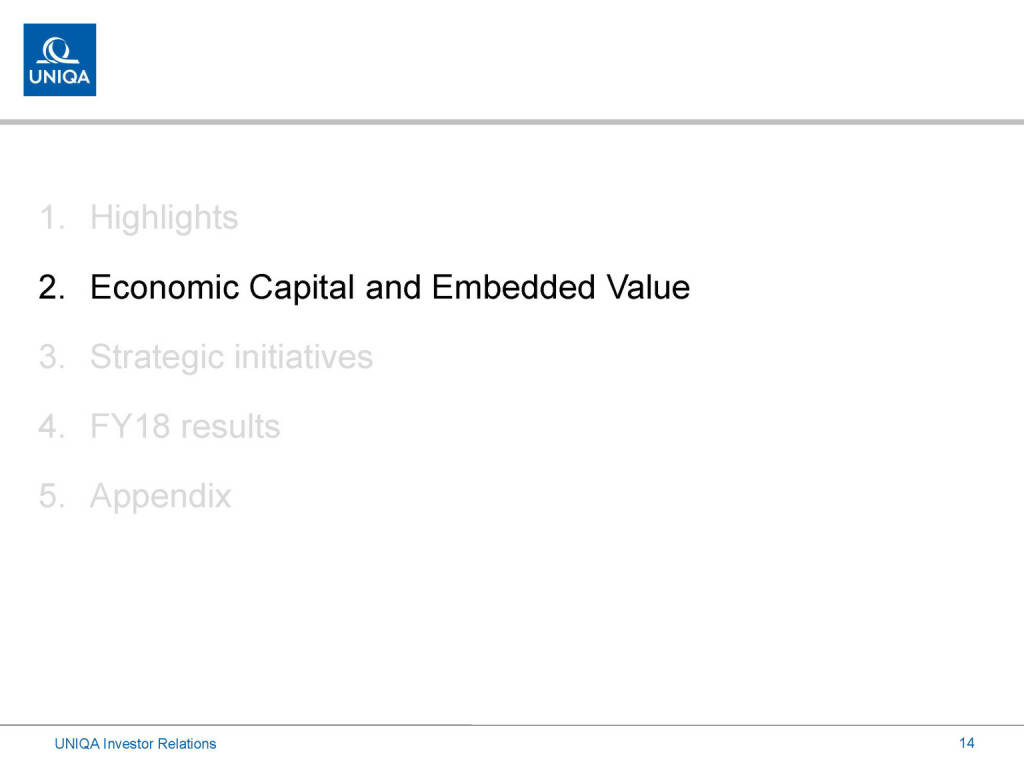Click the number 4 before FY18 results
Viewport: 1024px width, 768px height.
point(50,427)
